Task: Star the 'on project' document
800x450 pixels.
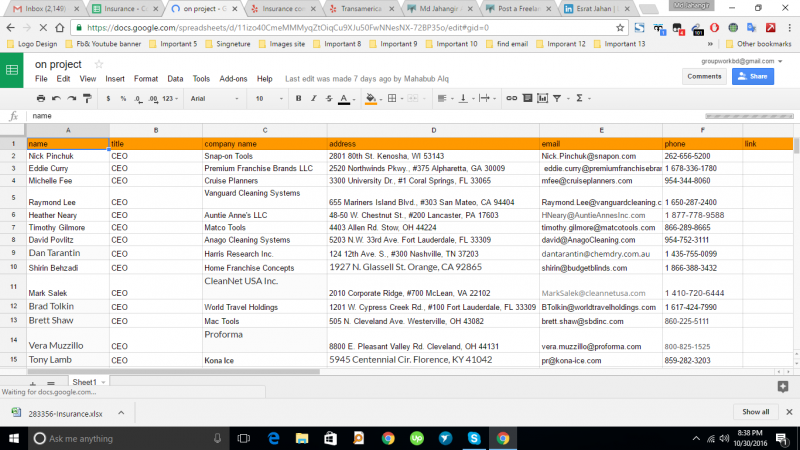Action: (99, 64)
